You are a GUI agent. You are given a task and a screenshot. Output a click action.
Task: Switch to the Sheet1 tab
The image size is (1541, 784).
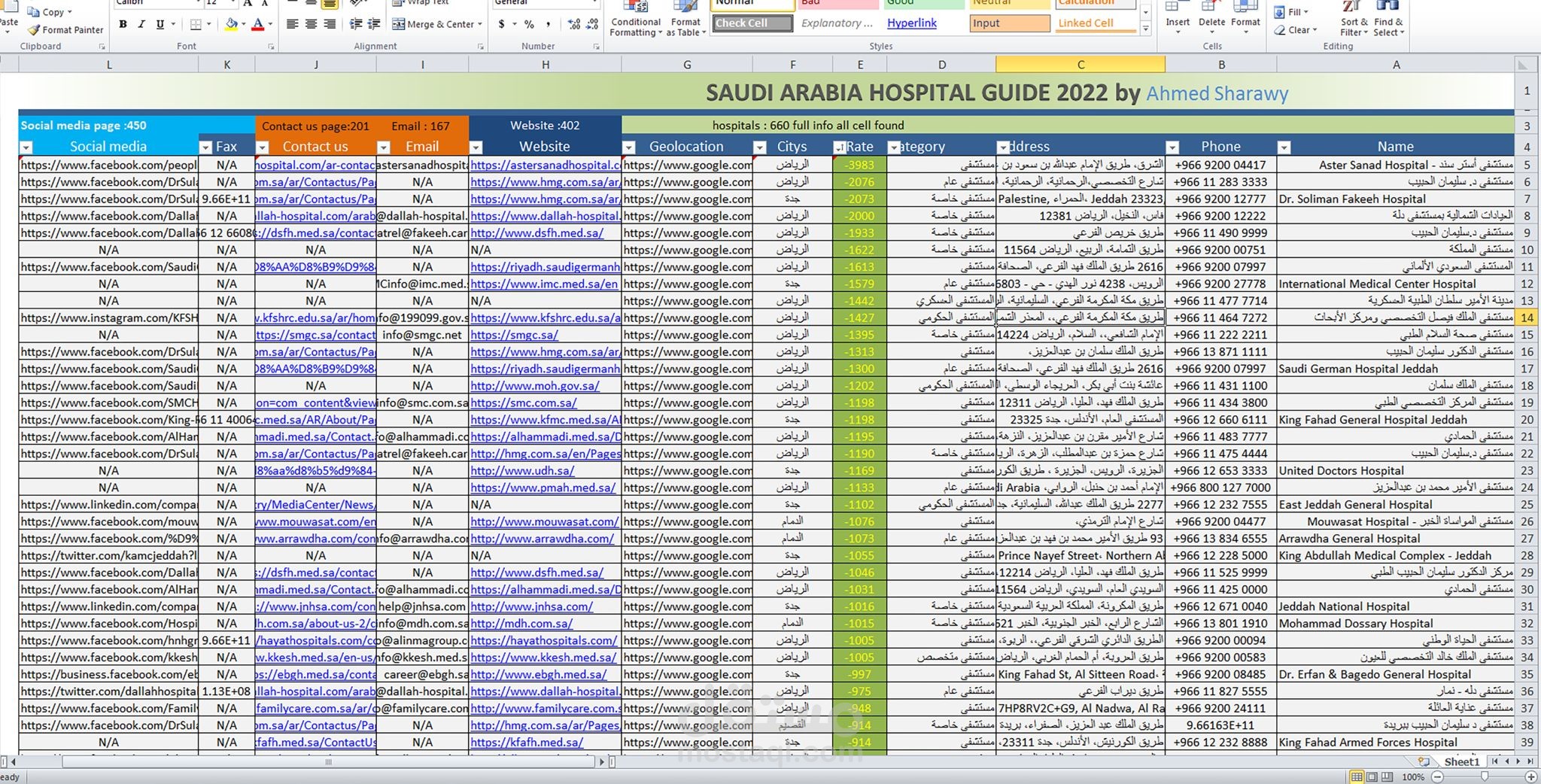coord(1460,761)
